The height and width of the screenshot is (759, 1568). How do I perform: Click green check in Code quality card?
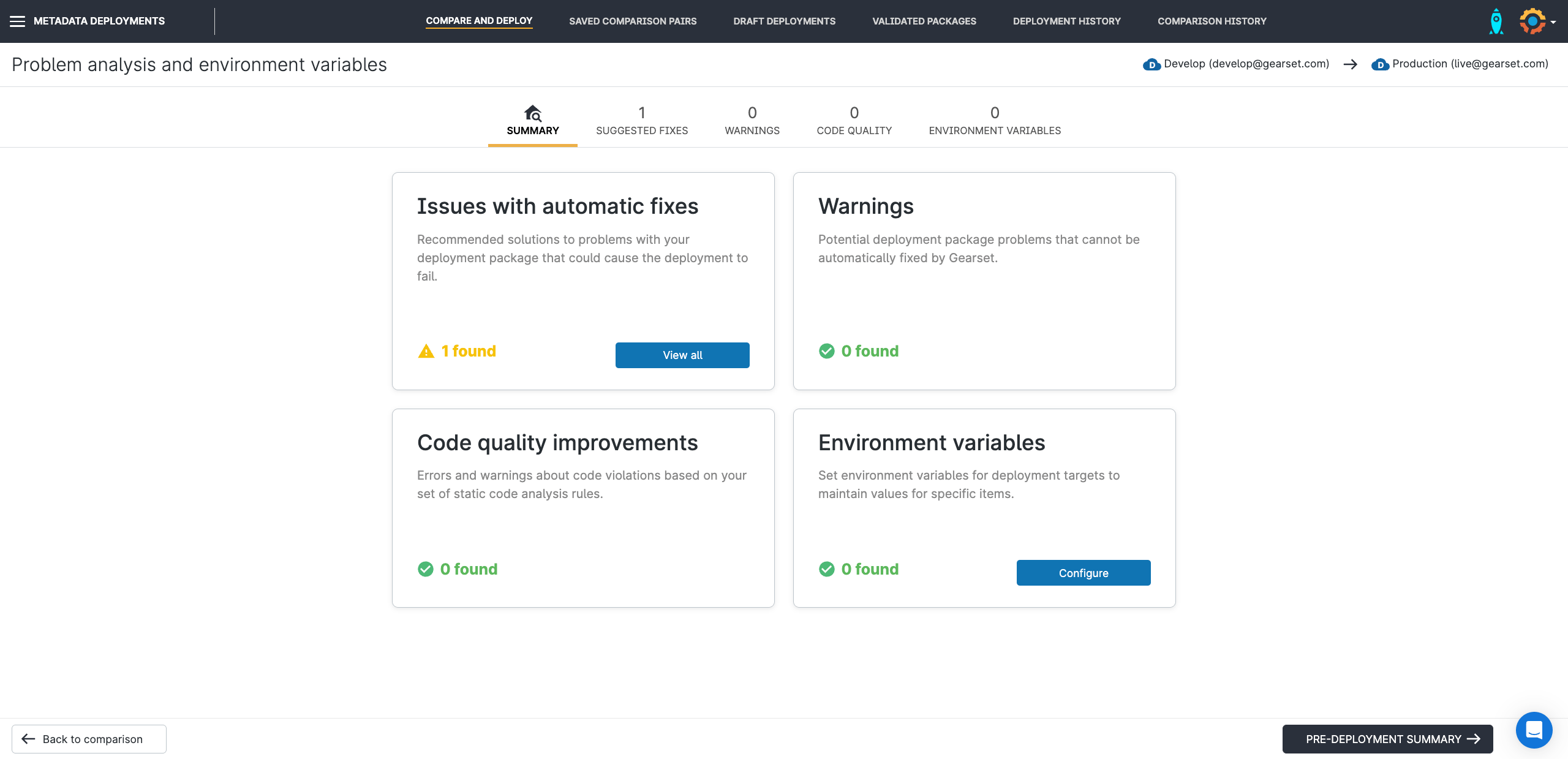click(425, 569)
